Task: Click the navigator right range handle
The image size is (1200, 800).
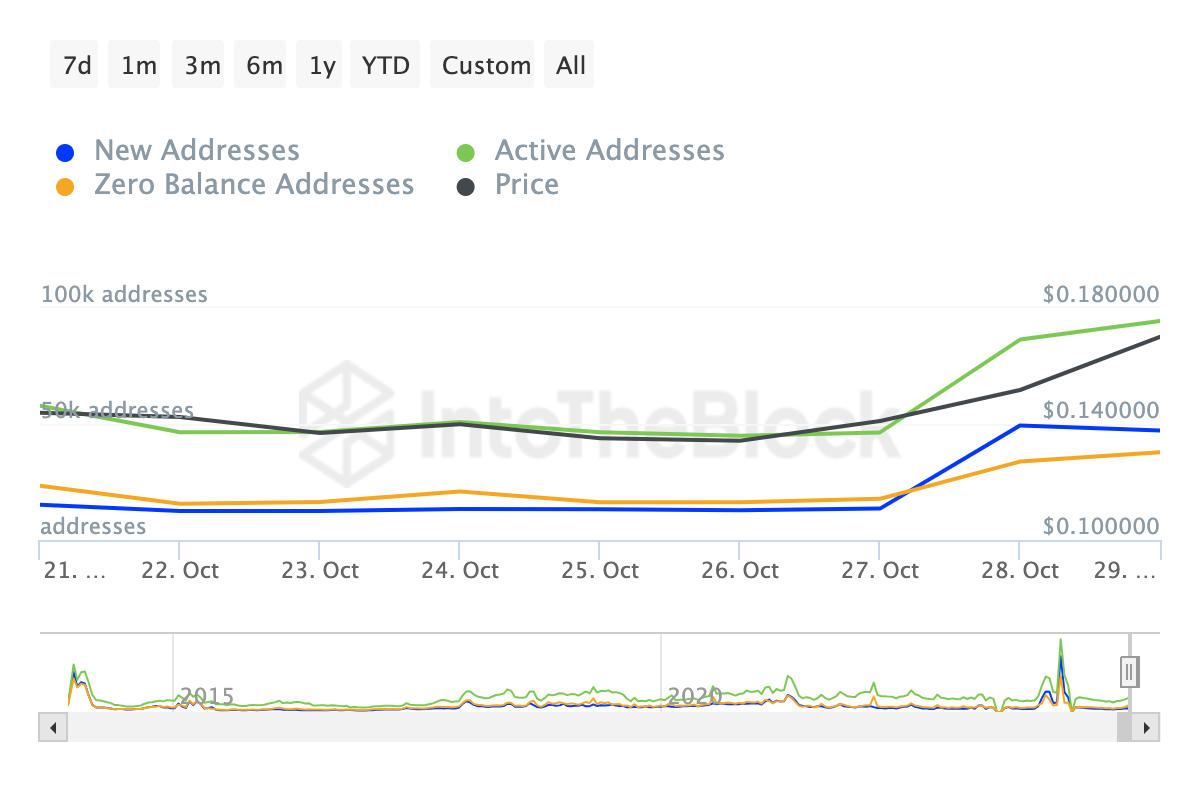Action: tap(1129, 670)
